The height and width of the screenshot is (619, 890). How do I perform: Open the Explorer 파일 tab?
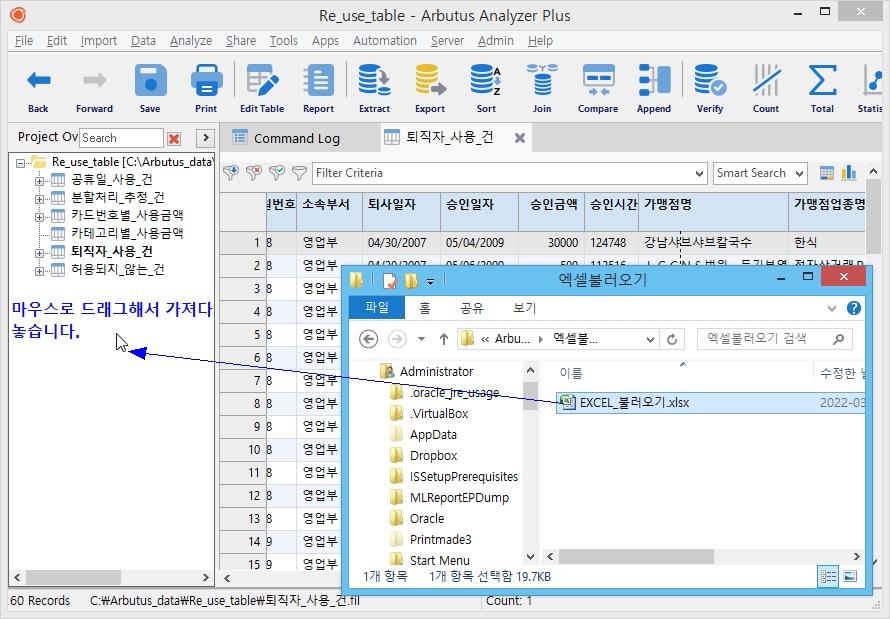[x=376, y=308]
